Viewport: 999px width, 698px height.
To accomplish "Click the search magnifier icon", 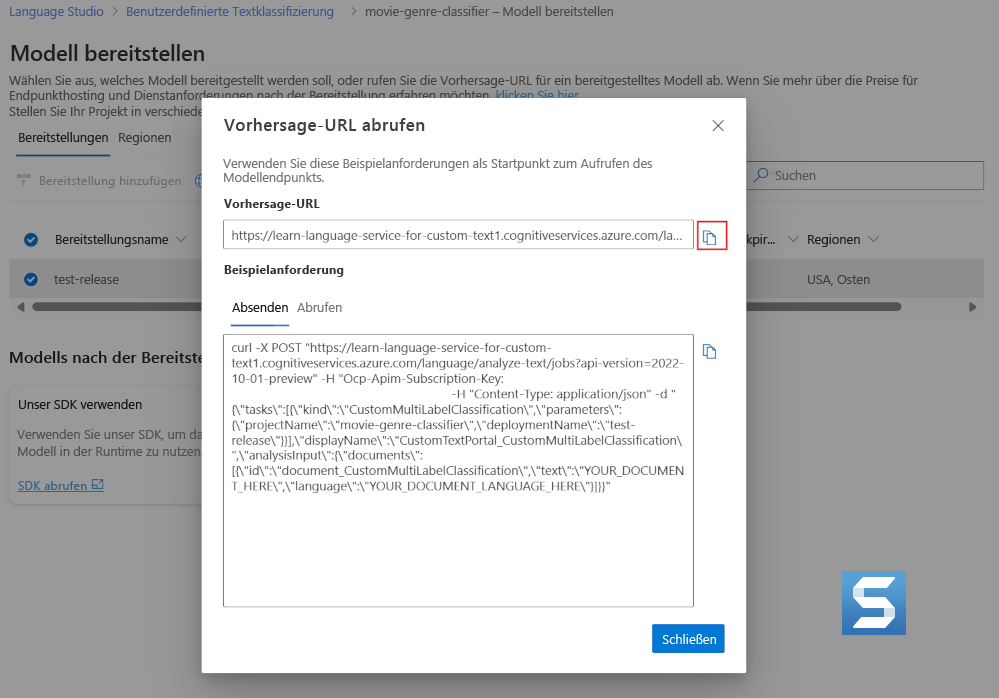I will 761,175.
